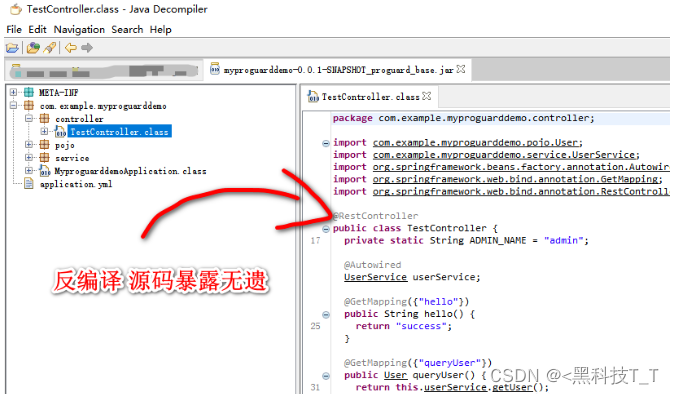Viewport: 674px width, 394px height.
Task: Open the Search menu
Action: coord(127,30)
